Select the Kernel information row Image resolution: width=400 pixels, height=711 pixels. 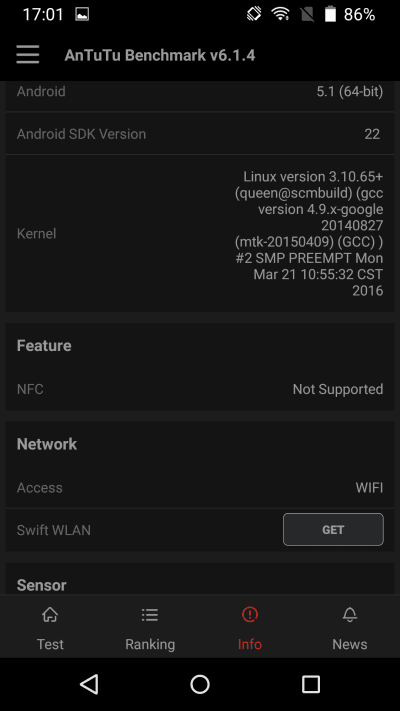click(x=200, y=234)
